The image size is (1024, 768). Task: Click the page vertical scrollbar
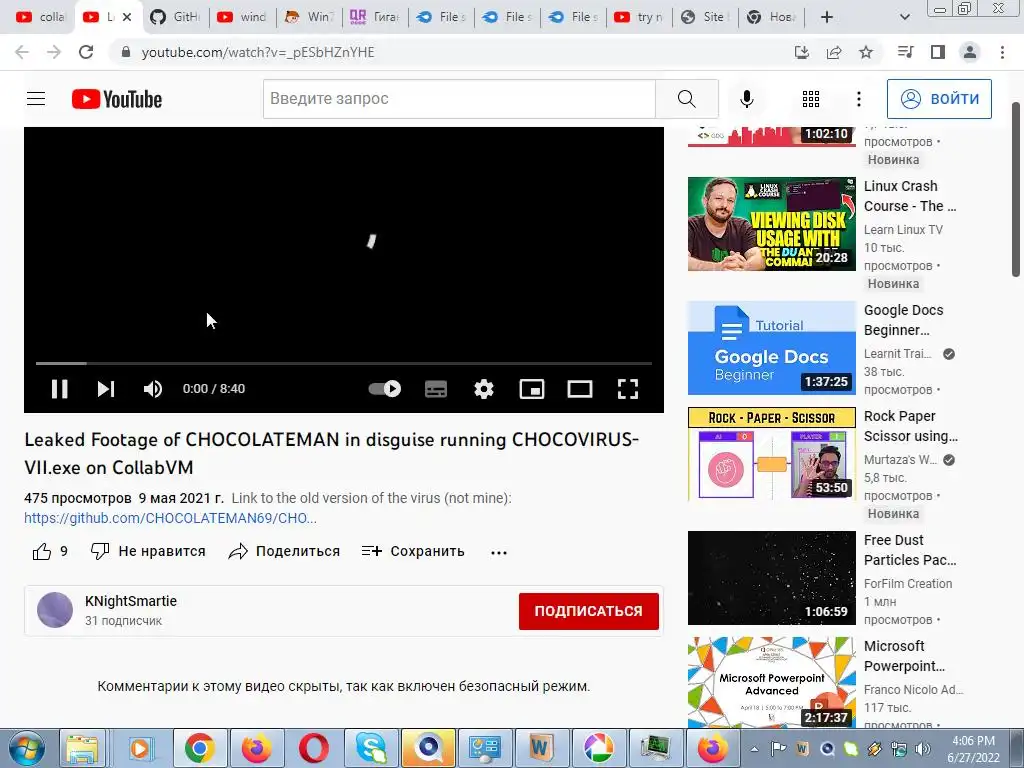point(1016,189)
